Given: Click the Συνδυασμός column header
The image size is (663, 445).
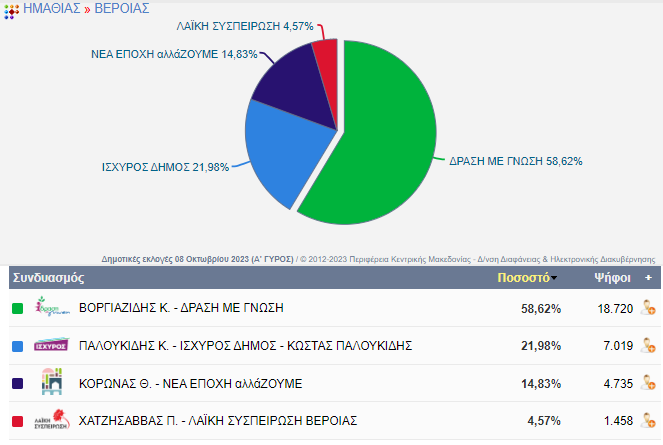Looking at the screenshot, I should (x=48, y=277).
